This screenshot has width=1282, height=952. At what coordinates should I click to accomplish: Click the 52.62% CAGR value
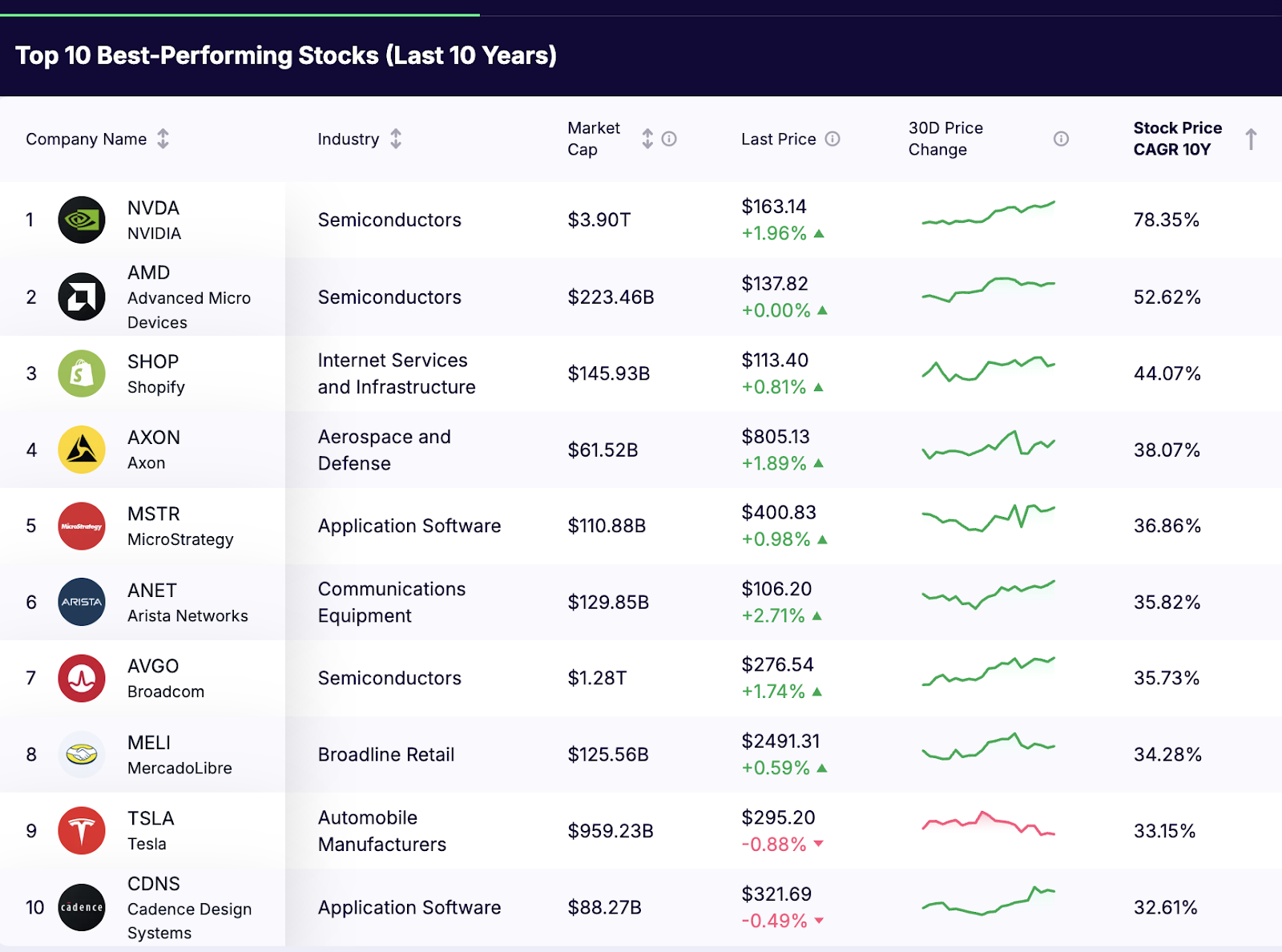point(1167,297)
